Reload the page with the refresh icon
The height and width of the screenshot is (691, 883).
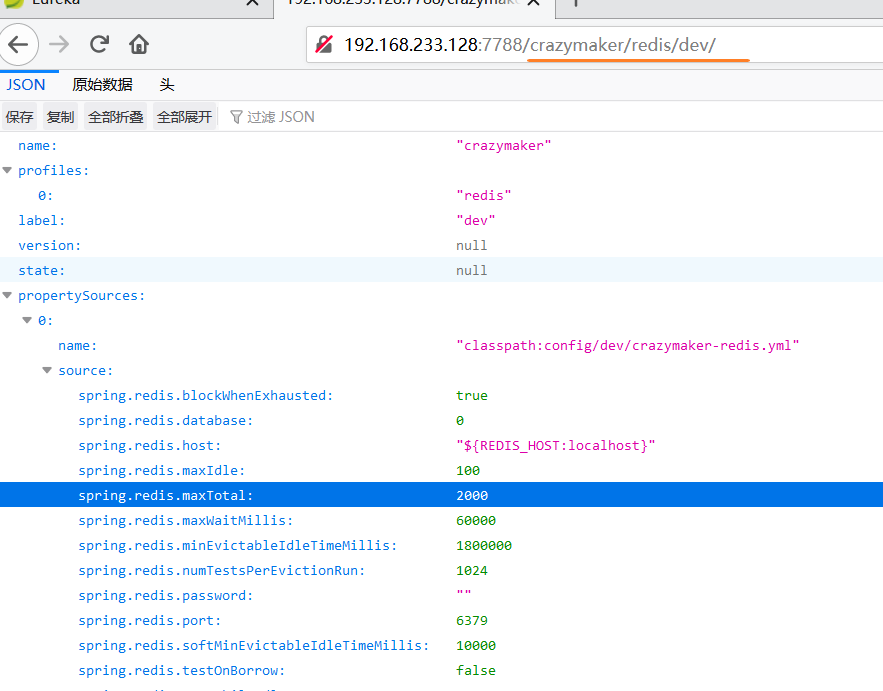99,44
